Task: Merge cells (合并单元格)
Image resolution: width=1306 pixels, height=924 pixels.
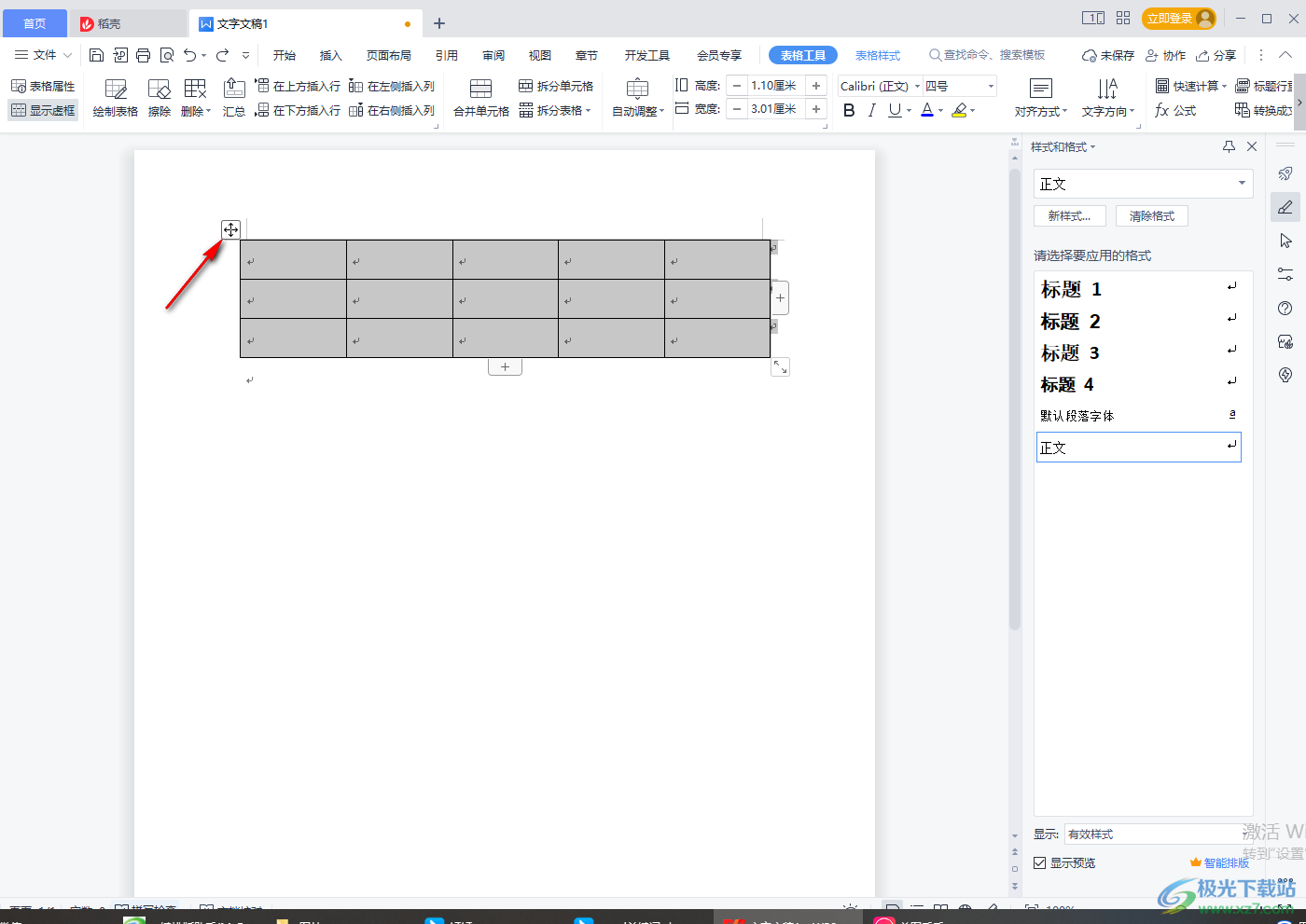Action: tap(481, 98)
